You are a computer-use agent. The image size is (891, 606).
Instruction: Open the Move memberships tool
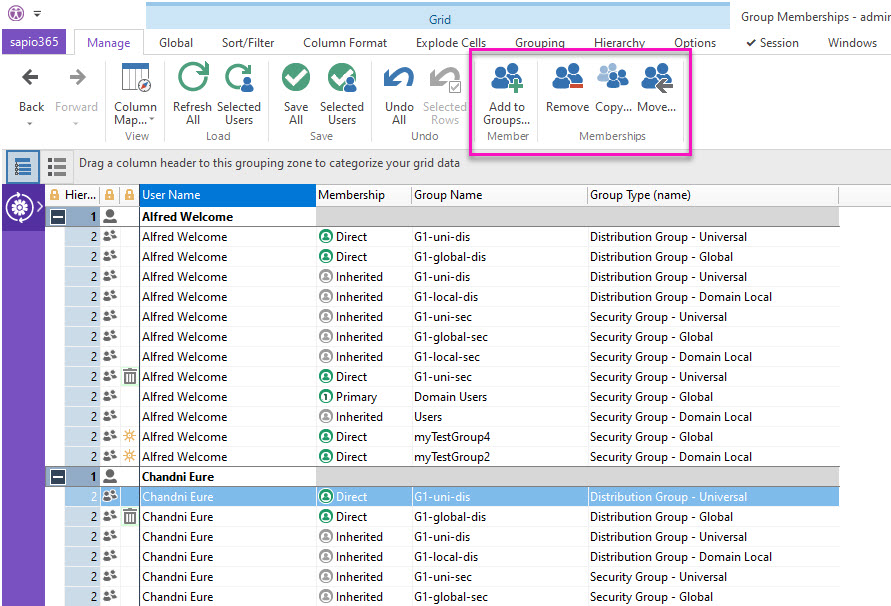coord(656,89)
